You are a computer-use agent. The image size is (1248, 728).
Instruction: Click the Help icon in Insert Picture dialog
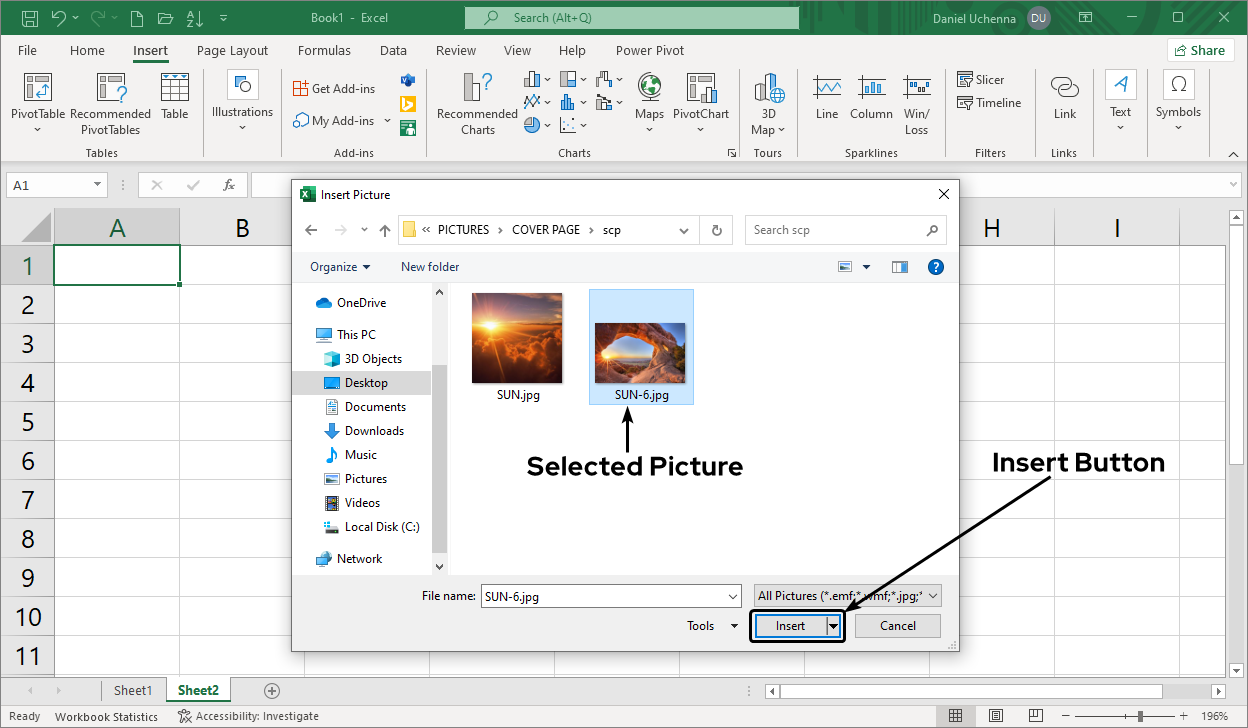[935, 267]
